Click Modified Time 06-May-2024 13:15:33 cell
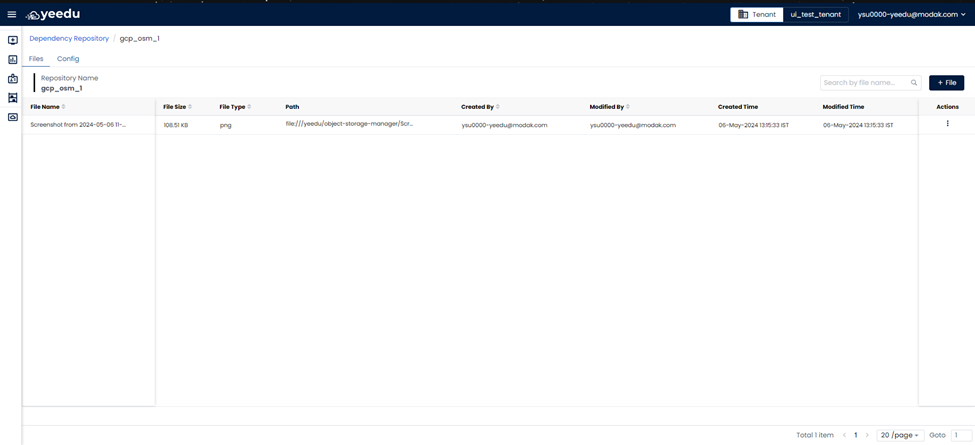 (858, 125)
